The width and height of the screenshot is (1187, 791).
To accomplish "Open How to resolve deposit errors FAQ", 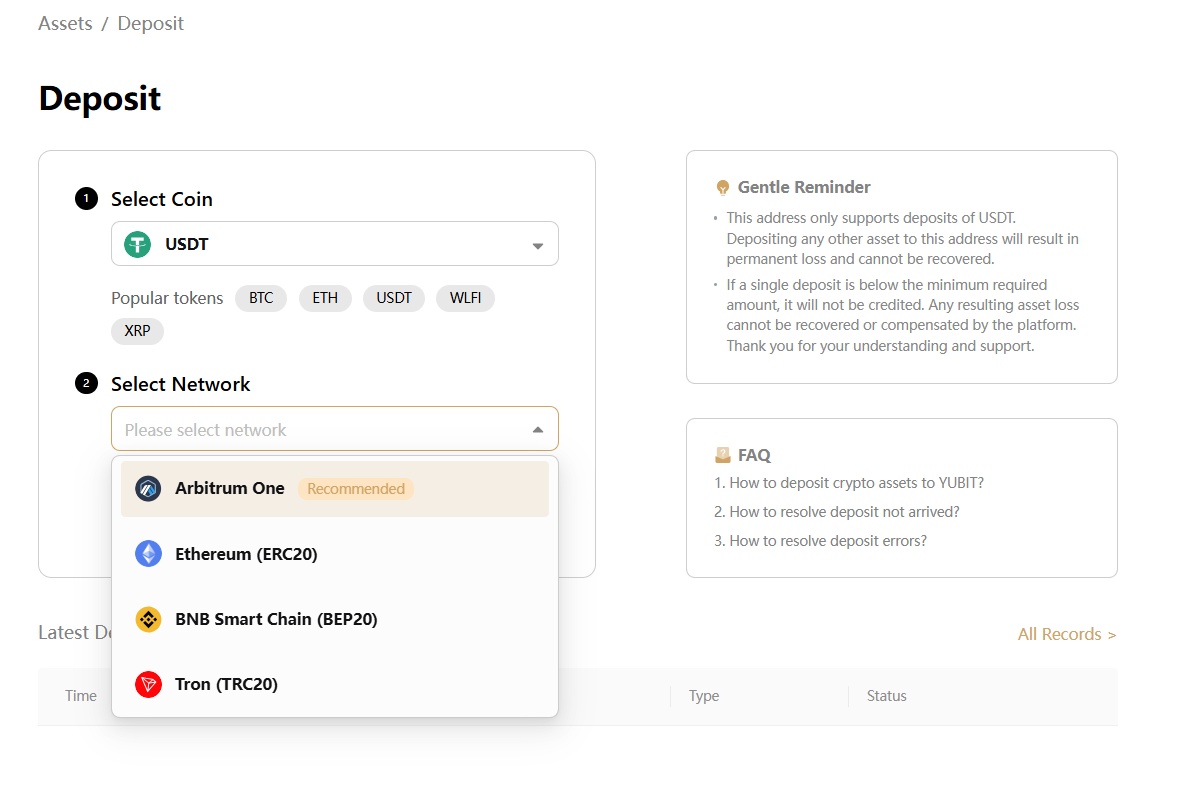I will click(820, 540).
